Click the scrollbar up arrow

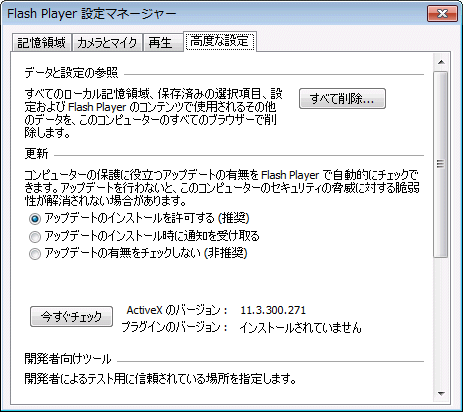(x=441, y=62)
